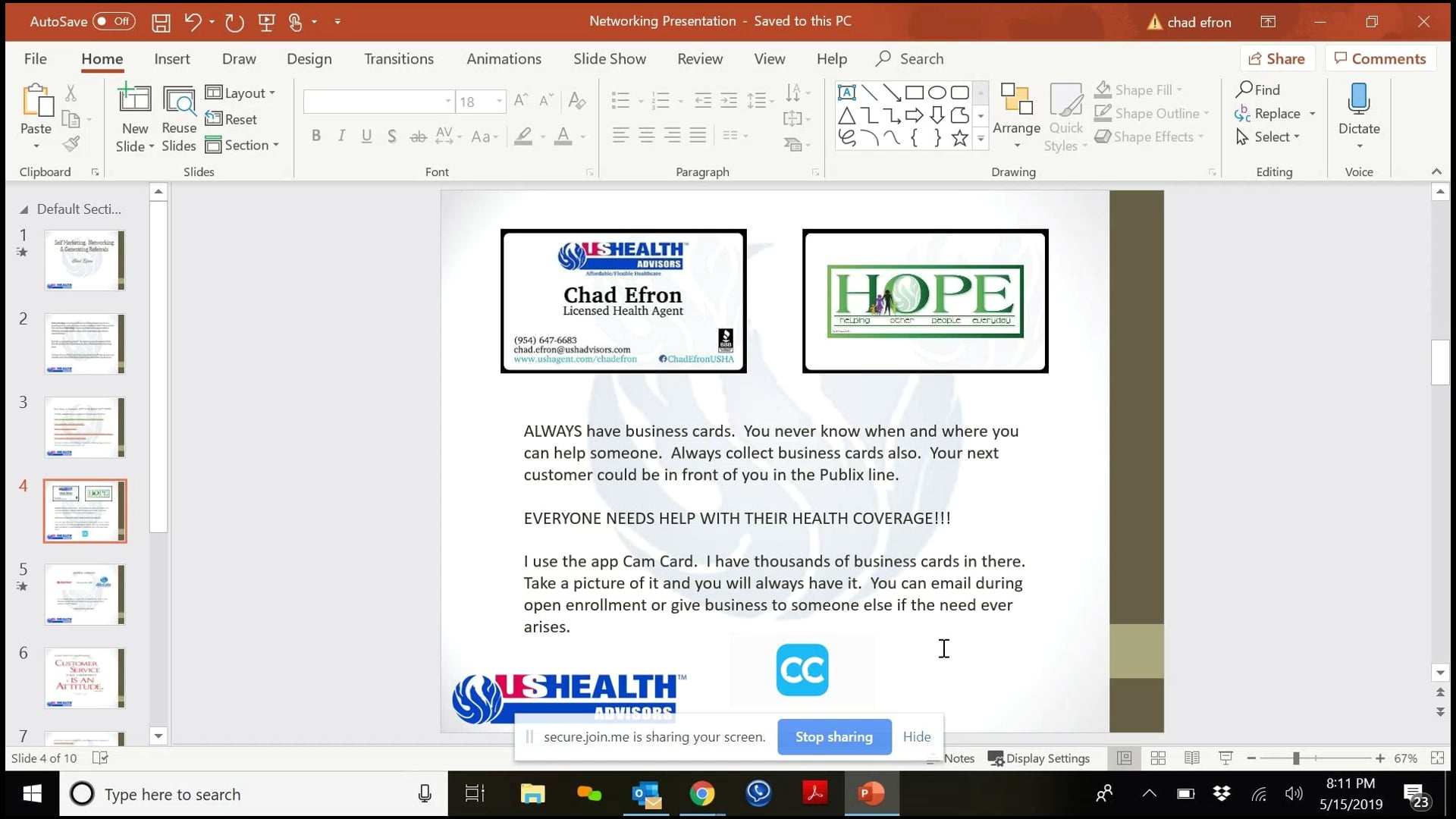Toggle Normal view button in status bar
This screenshot has width=1456, height=819.
(1125, 758)
